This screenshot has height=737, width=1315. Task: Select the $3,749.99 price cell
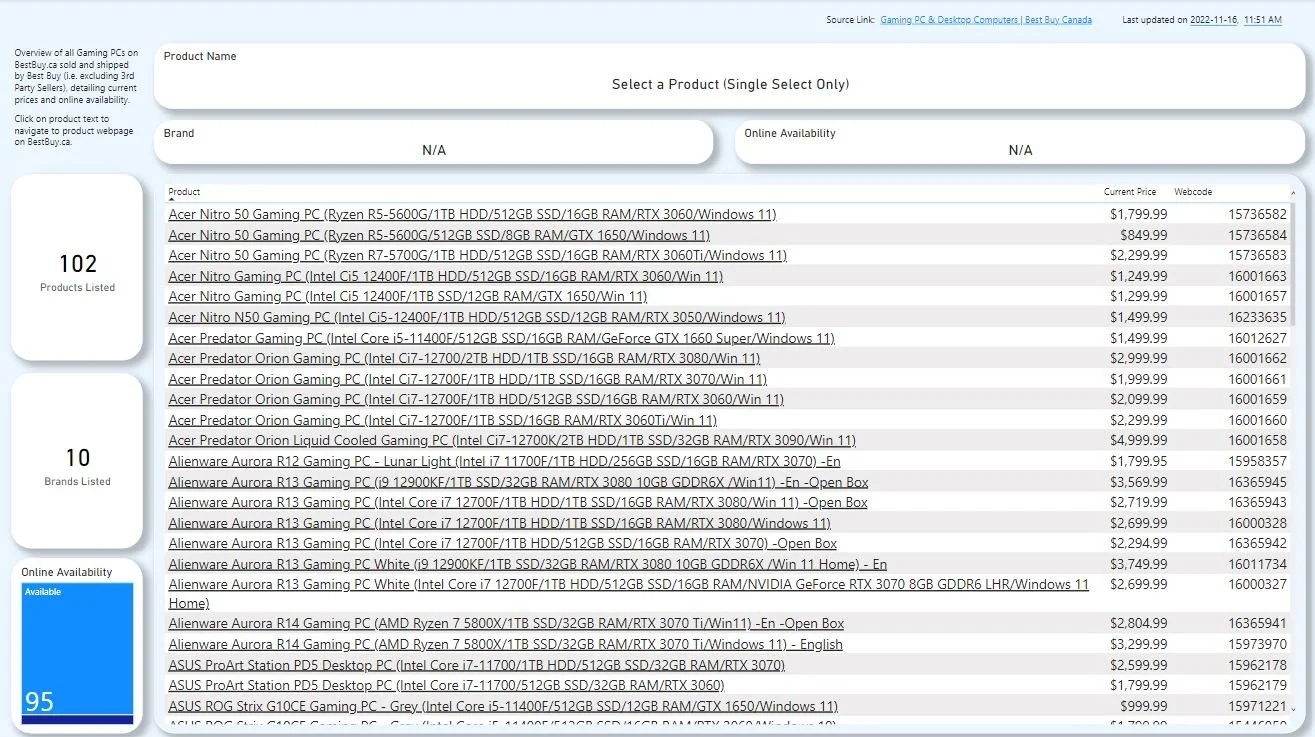pyautogui.click(x=1138, y=564)
